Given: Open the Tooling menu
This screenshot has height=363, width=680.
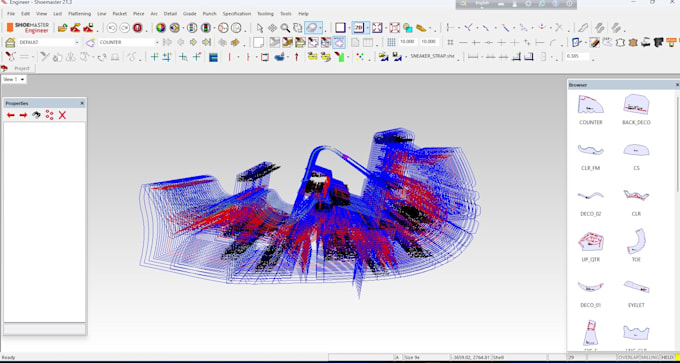Looking at the screenshot, I should pyautogui.click(x=265, y=14).
